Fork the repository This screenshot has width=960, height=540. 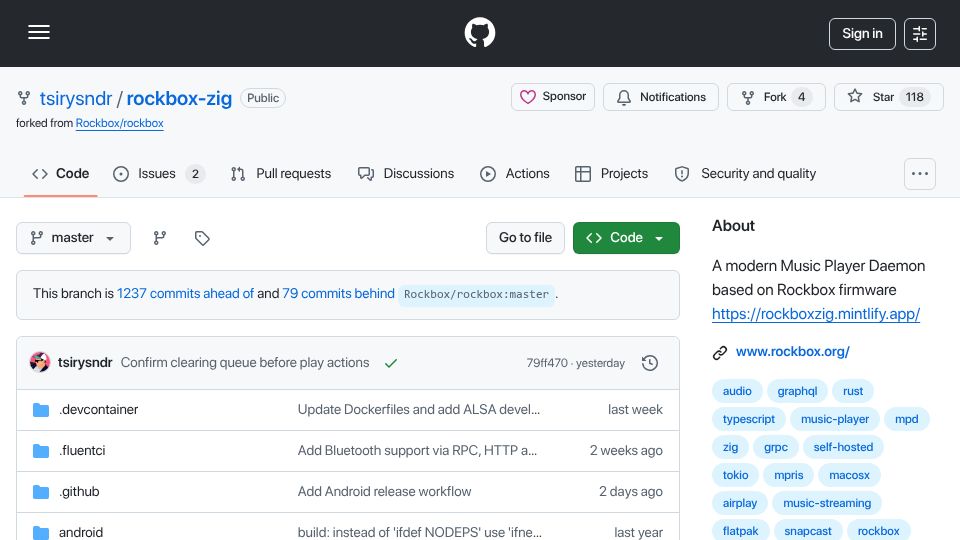coord(776,97)
